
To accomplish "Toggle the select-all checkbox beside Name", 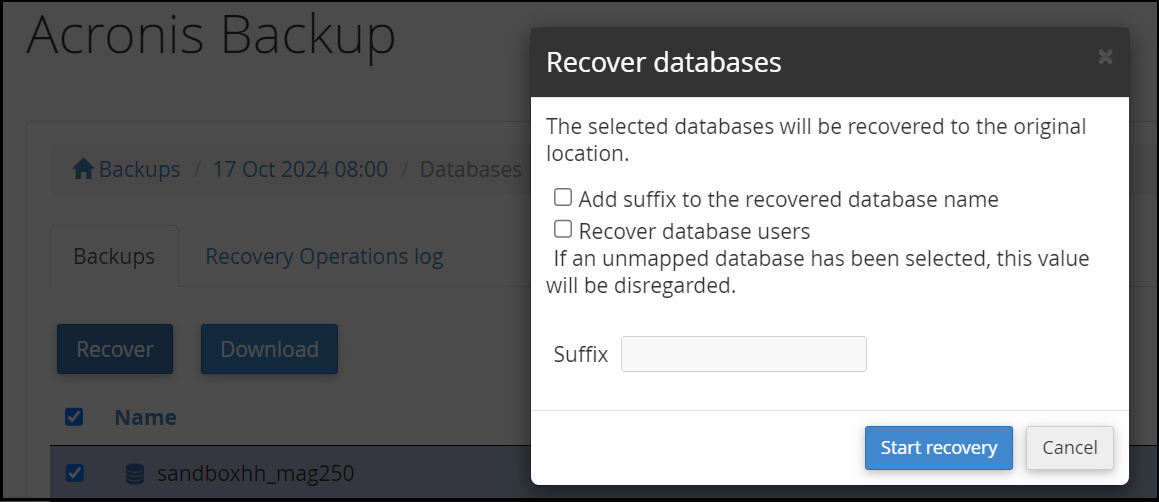I will tap(74, 417).
